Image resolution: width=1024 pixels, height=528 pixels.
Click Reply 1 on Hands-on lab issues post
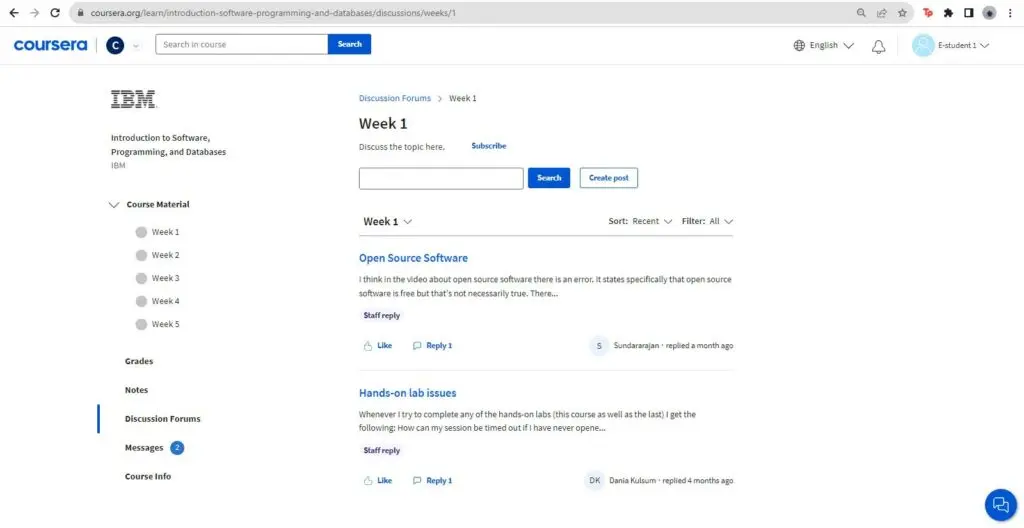[432, 480]
